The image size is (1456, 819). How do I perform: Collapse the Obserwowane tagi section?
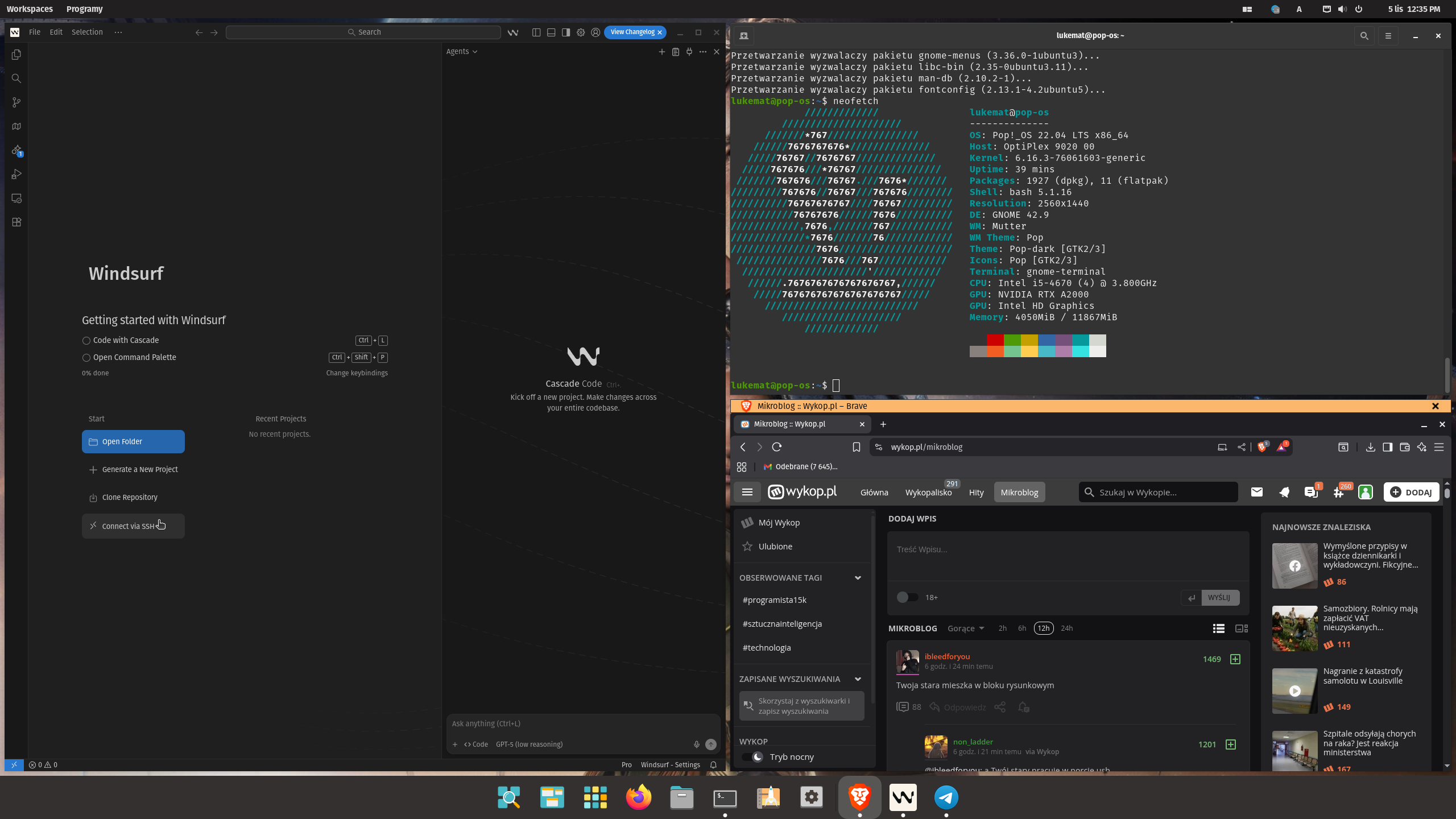[858, 578]
